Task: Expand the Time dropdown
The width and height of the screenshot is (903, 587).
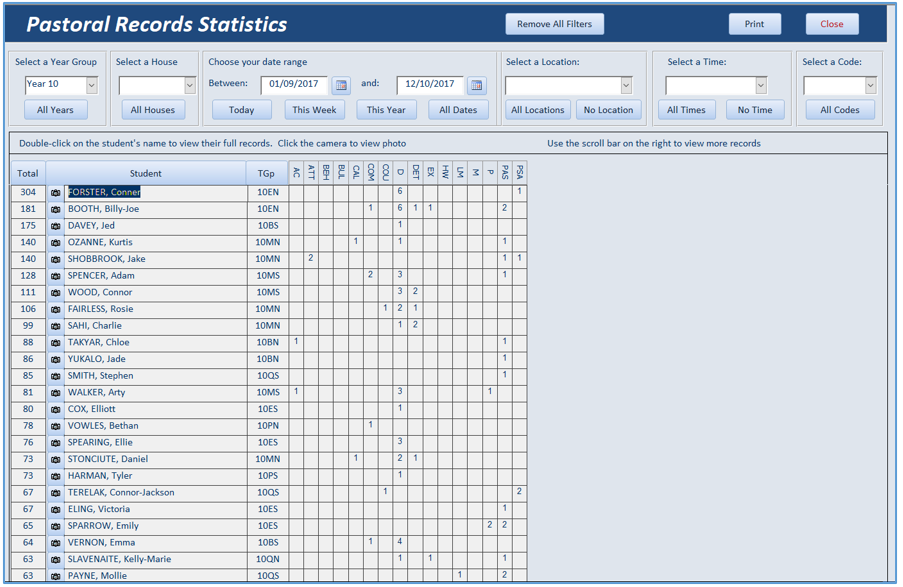Action: [761, 85]
